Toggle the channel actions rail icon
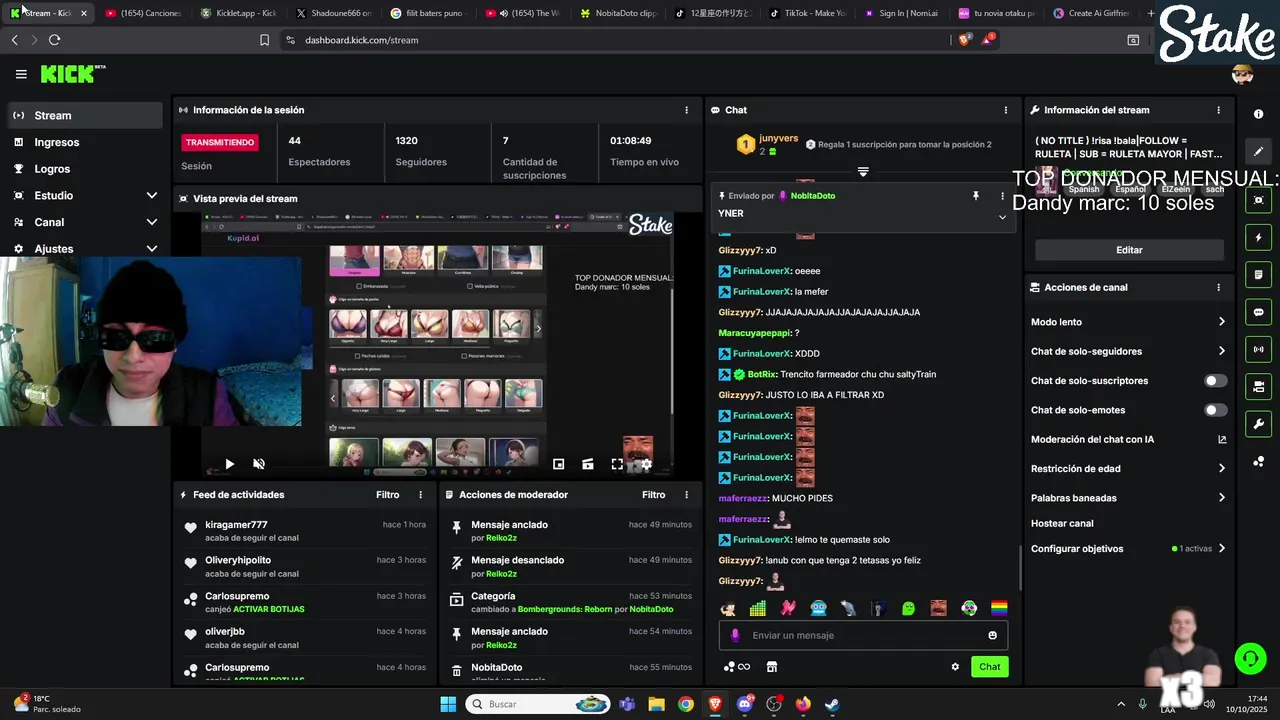 pos(1259,387)
